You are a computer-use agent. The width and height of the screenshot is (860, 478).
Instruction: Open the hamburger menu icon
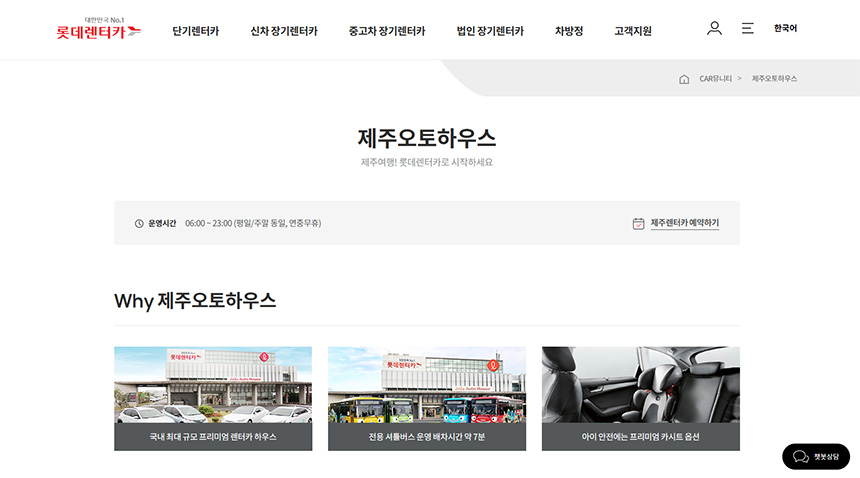click(748, 28)
